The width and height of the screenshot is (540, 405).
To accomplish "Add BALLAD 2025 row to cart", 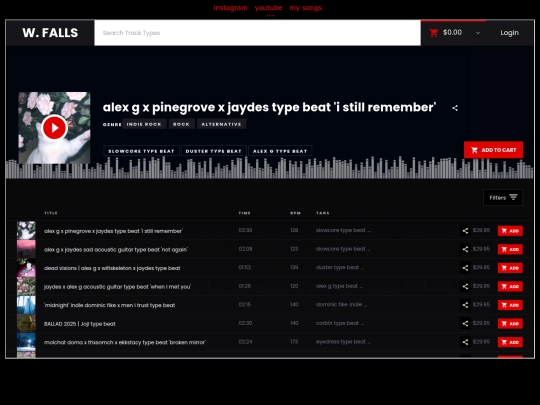I will [x=510, y=324].
